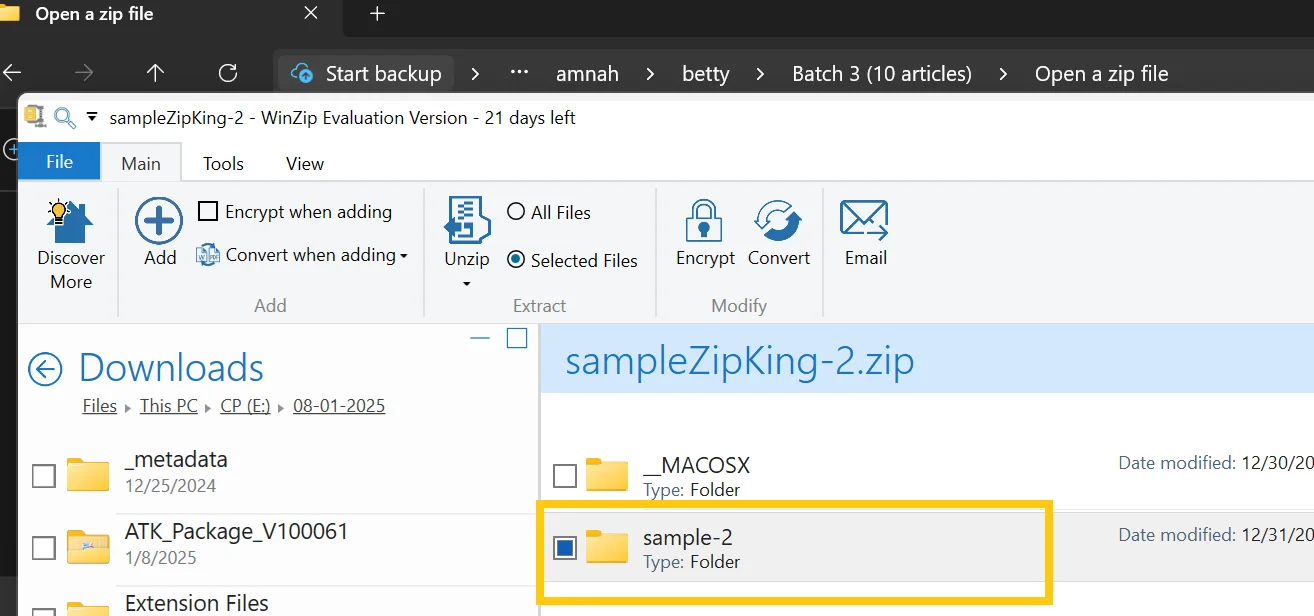Uncheck the sample-2 folder checkbox
The width and height of the screenshot is (1314, 616).
click(565, 548)
